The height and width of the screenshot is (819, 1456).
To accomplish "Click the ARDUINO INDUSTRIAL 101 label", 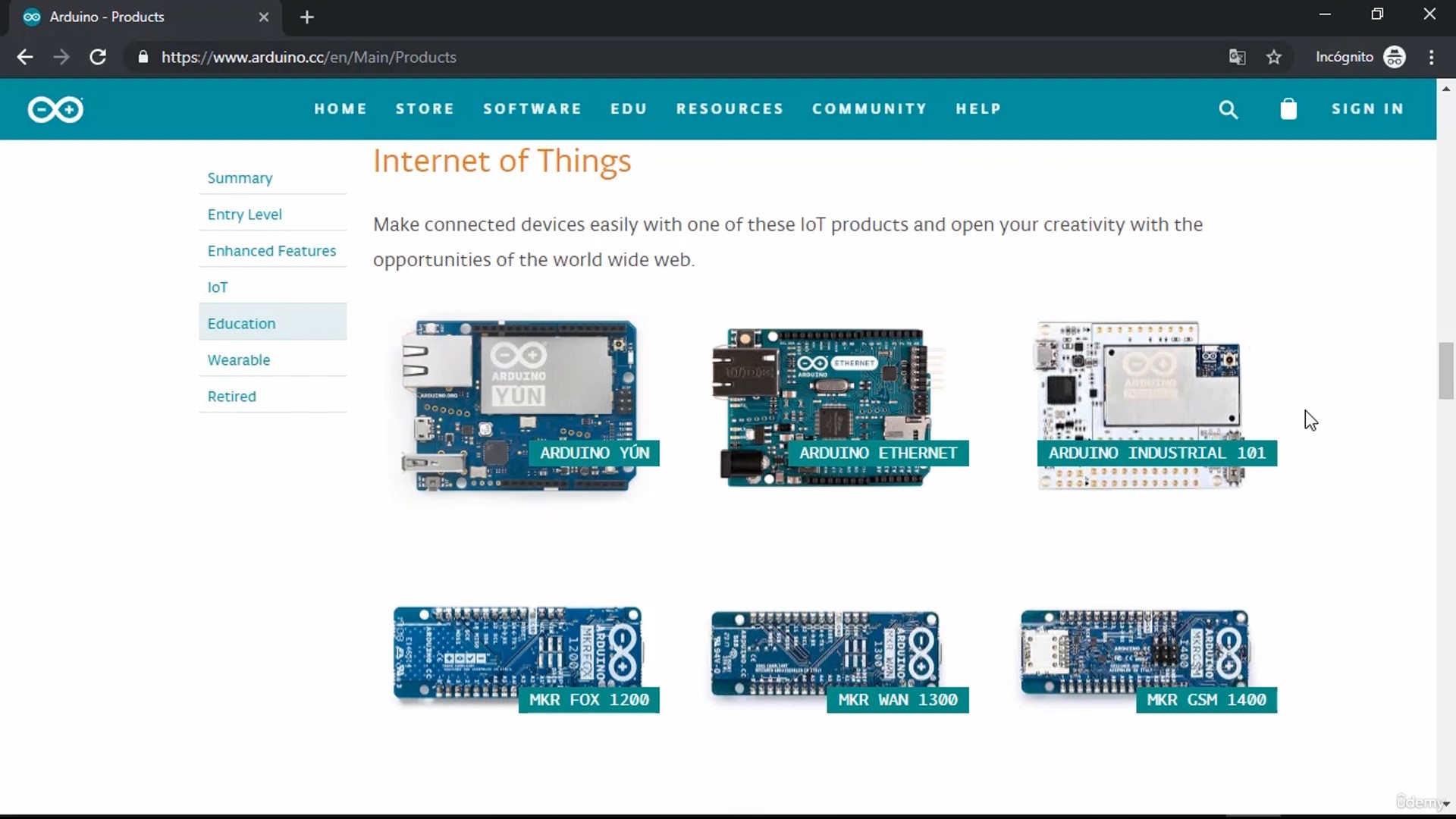I will [1157, 453].
